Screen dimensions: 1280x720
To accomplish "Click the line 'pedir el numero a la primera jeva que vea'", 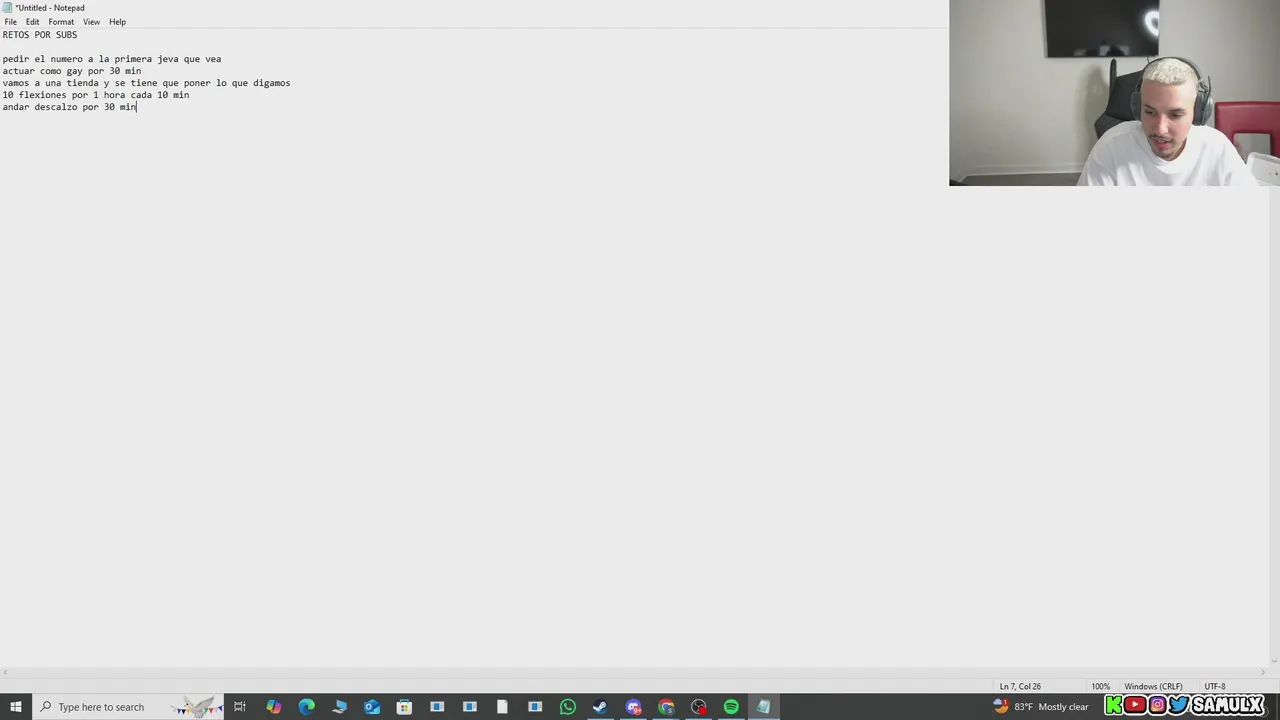I will [x=111, y=59].
